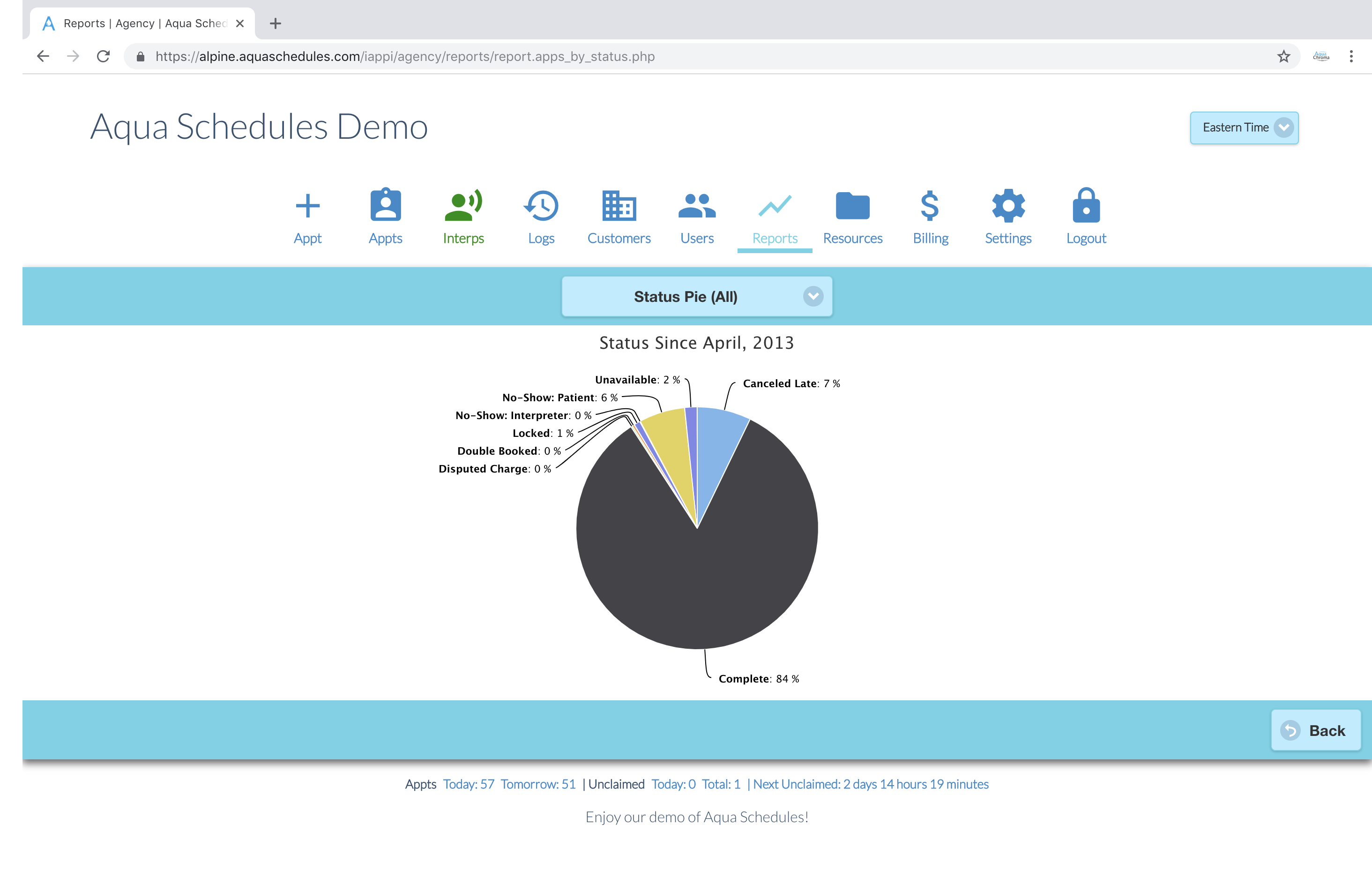Click the Complete: 84 % label
Image resolution: width=1372 pixels, height=870 pixels.
coord(758,678)
